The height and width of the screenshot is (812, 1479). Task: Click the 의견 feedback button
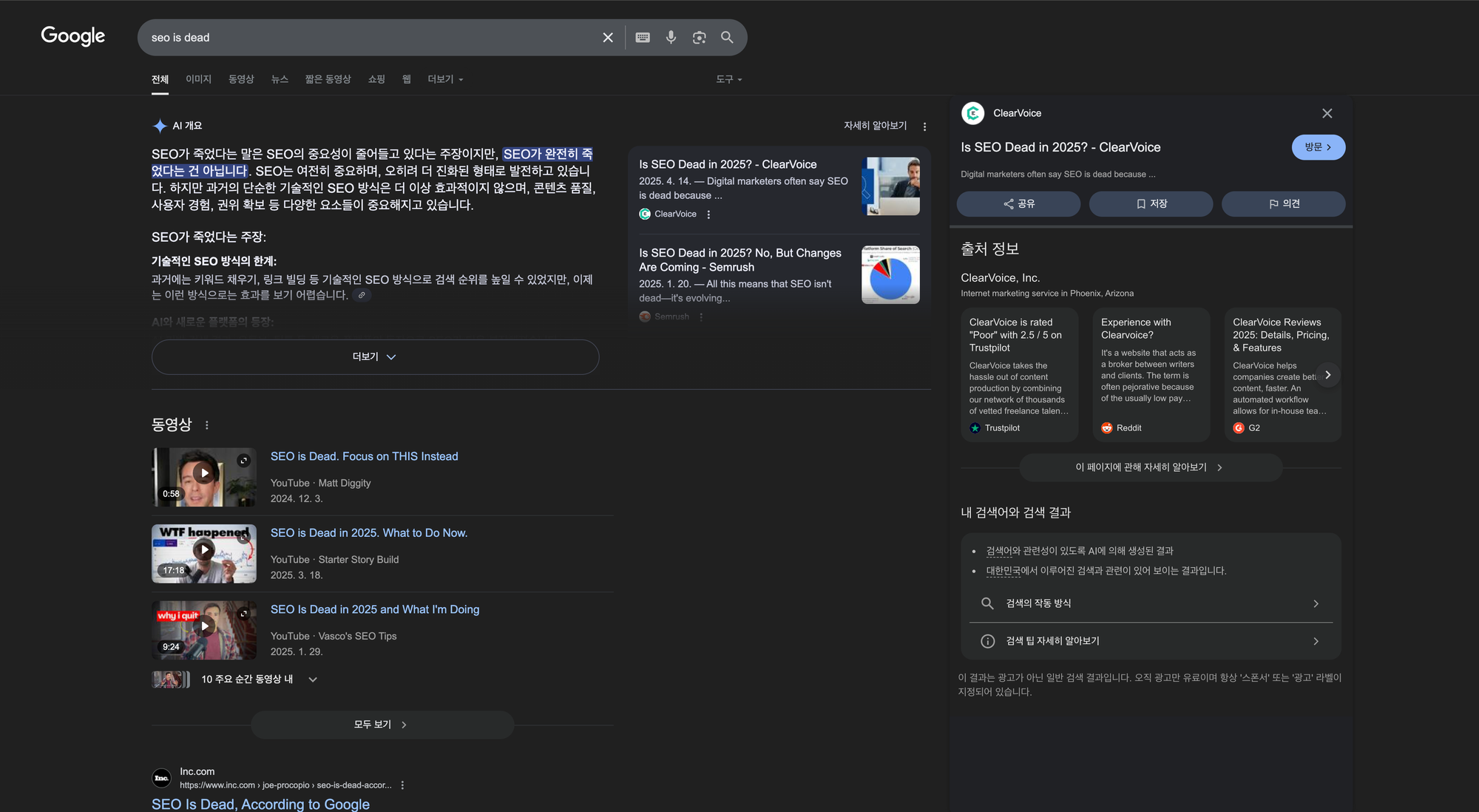pyautogui.click(x=1283, y=204)
